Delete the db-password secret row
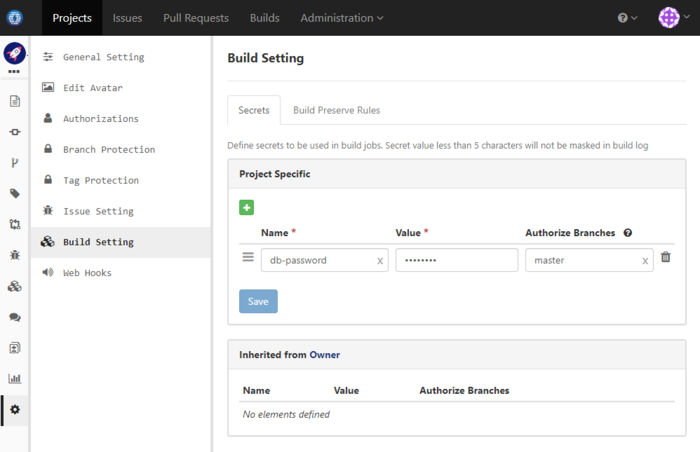Image resolution: width=700 pixels, height=452 pixels. coord(666,258)
